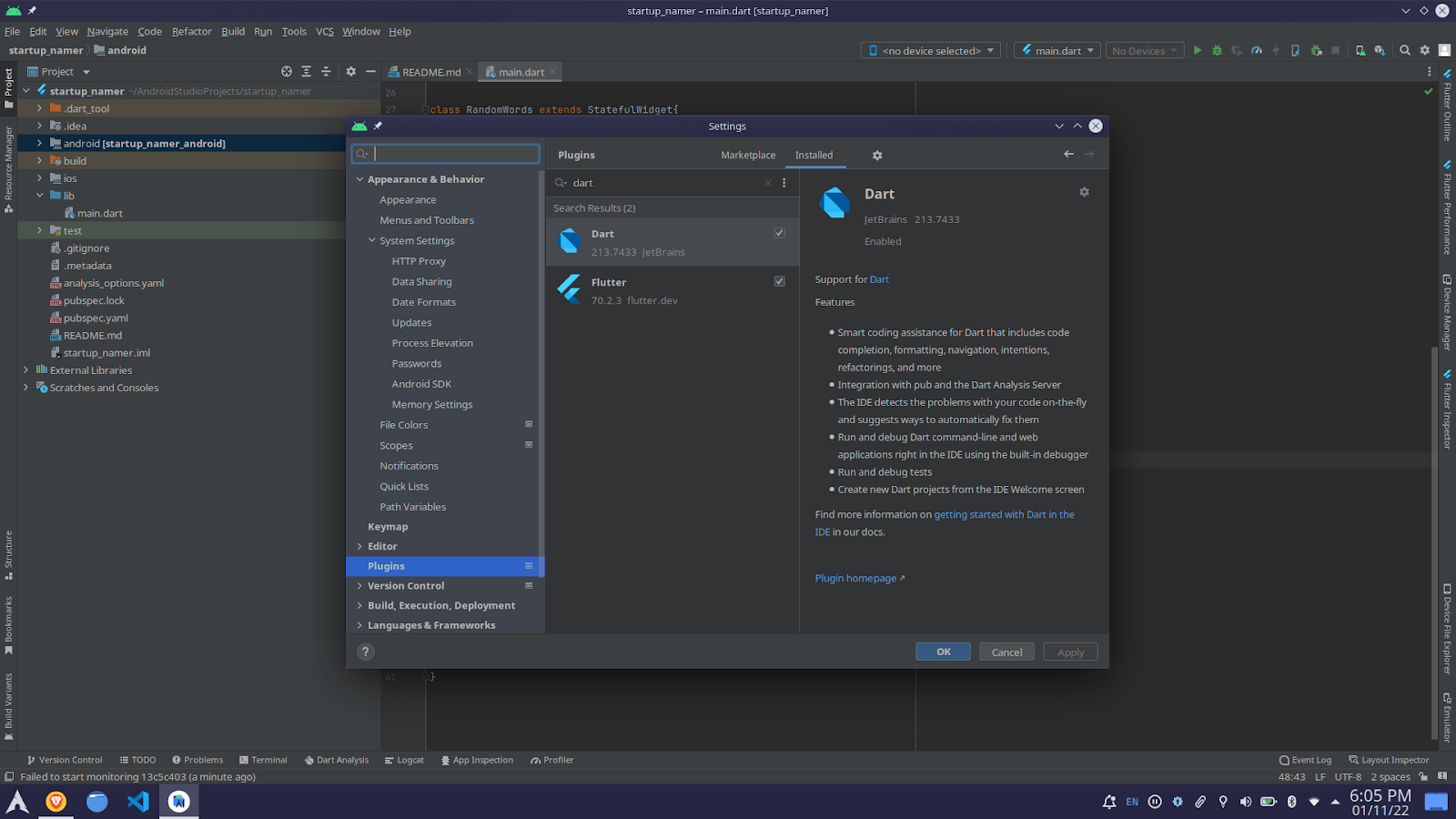
Task: Disable the Dart plugin checkbox
Action: 780,233
